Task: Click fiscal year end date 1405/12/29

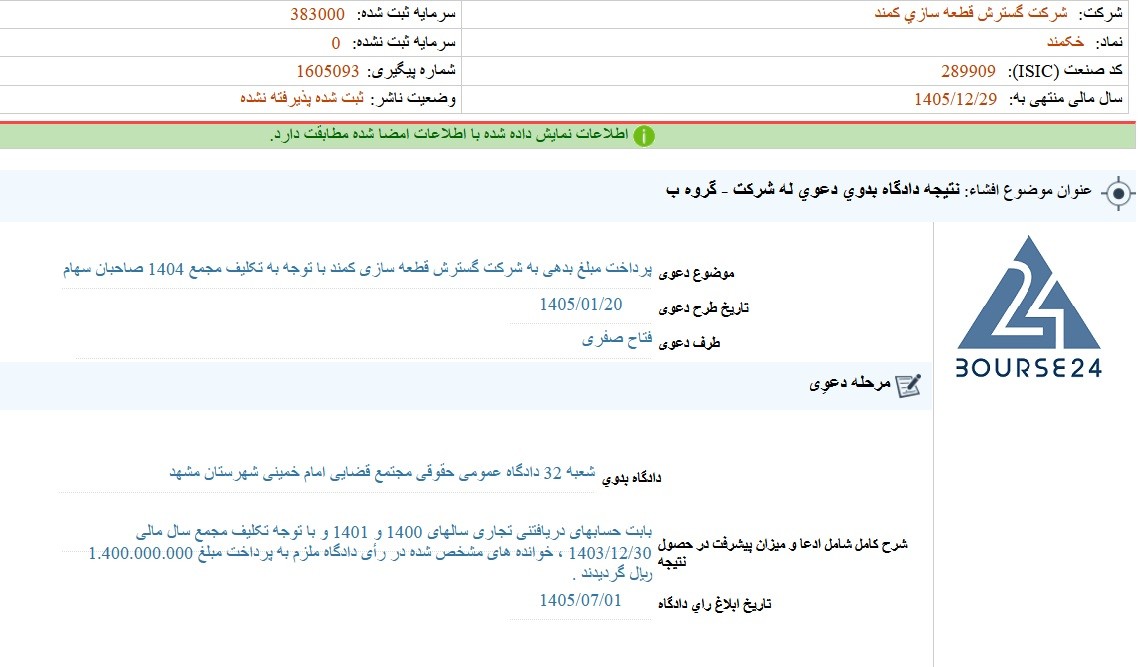Action: [x=955, y=100]
